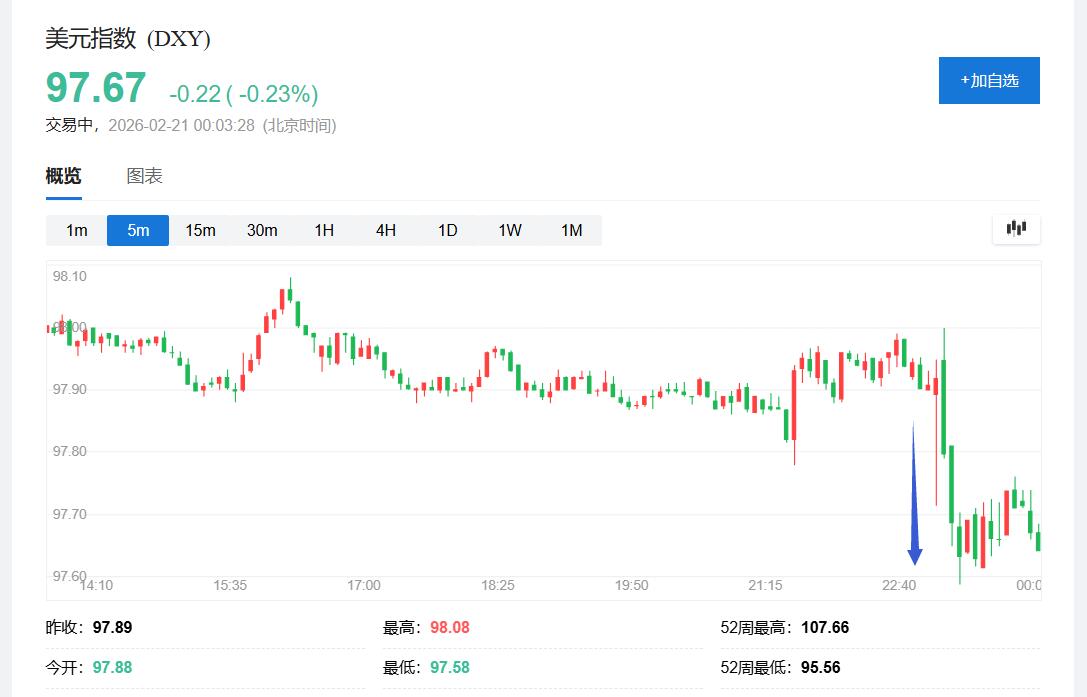Switch to 1D daily chart
The width and height of the screenshot is (1087, 697).
(447, 230)
